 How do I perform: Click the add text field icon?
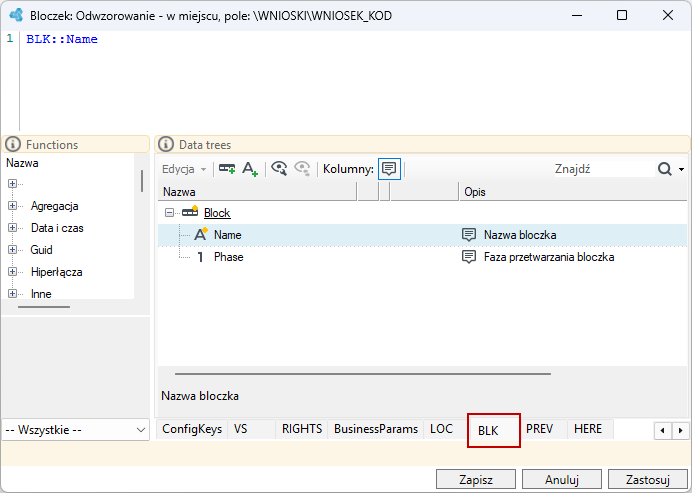tap(250, 169)
